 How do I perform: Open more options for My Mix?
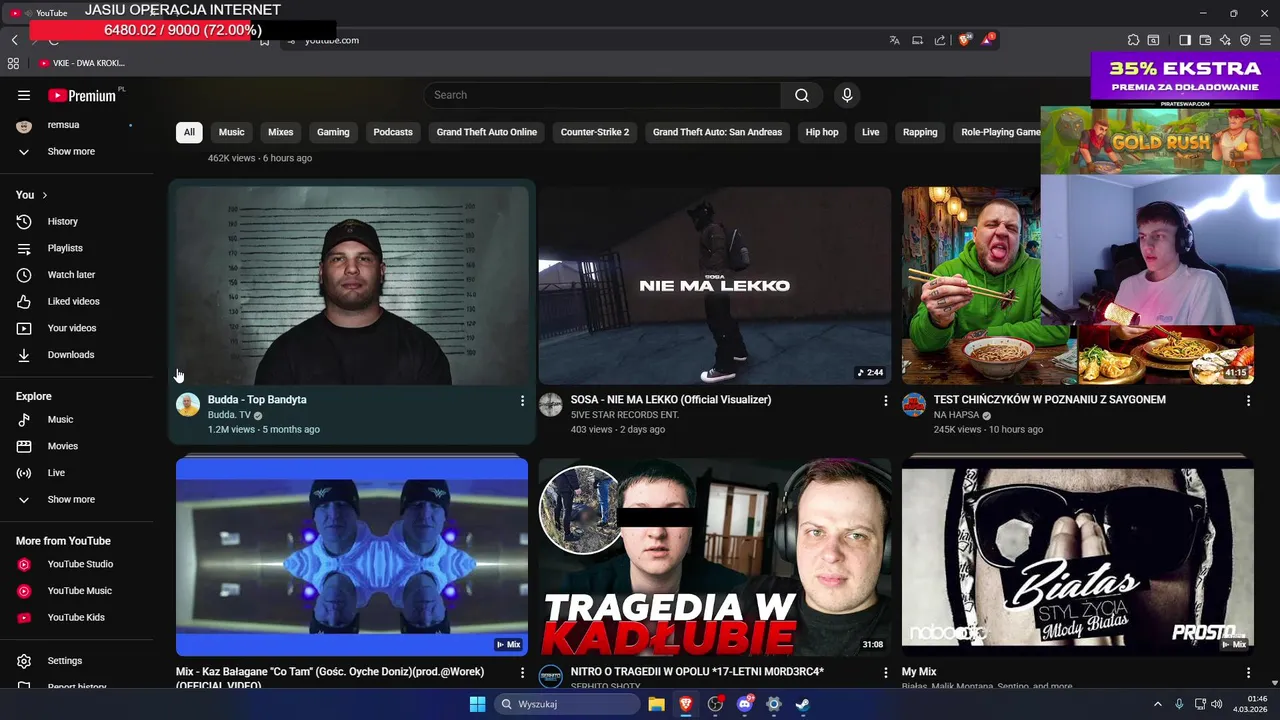[x=1248, y=673]
